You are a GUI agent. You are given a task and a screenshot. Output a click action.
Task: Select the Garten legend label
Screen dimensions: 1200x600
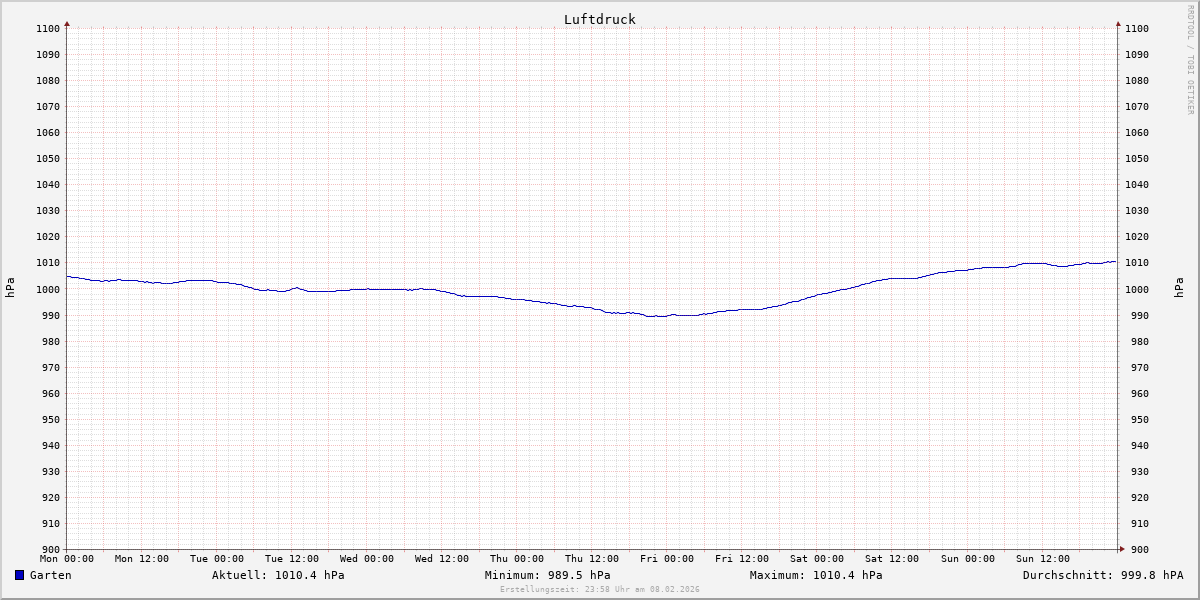coord(50,575)
